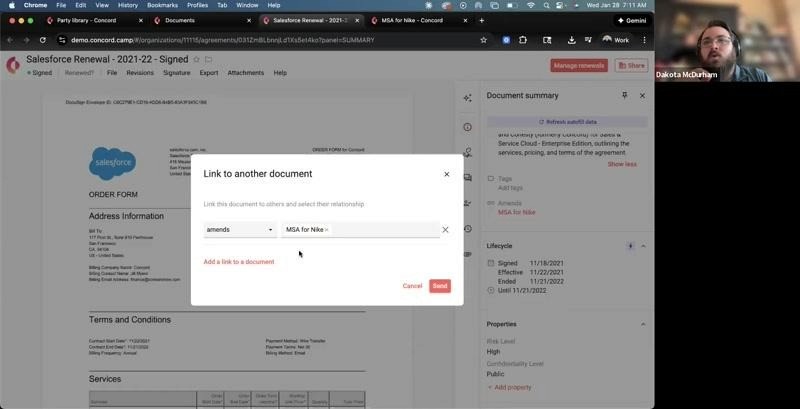This screenshot has height=409, width=800.
Task: Open Chrome extensions puzzle icon
Action: (523, 40)
